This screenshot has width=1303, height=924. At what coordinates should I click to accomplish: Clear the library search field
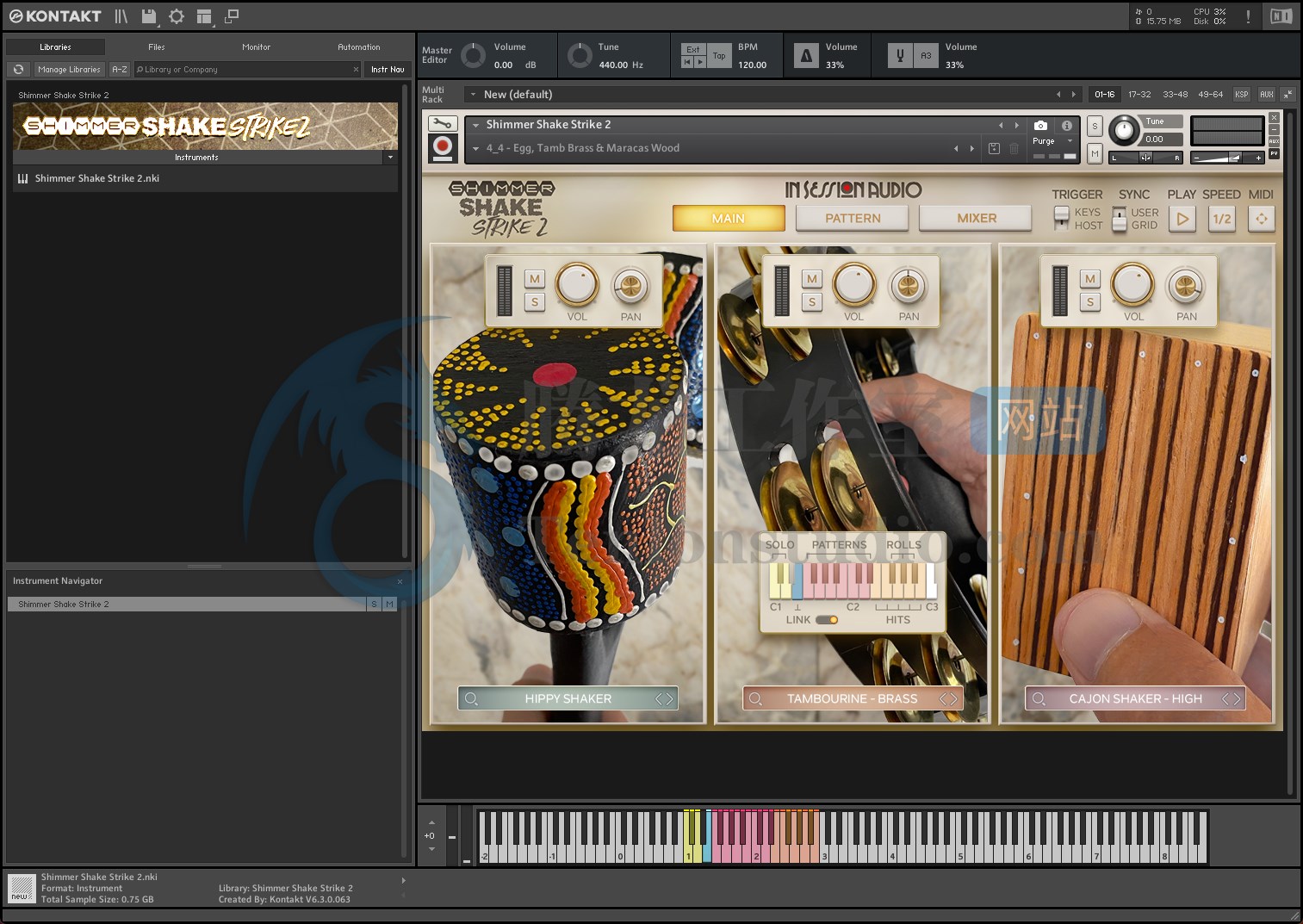coord(356,70)
